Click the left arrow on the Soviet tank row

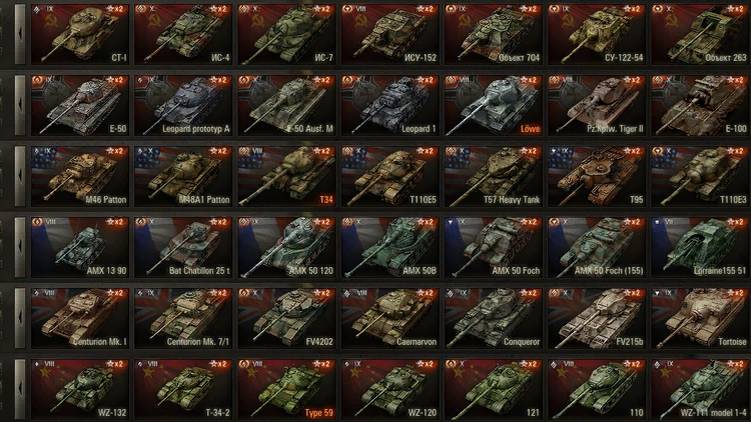pos(20,34)
